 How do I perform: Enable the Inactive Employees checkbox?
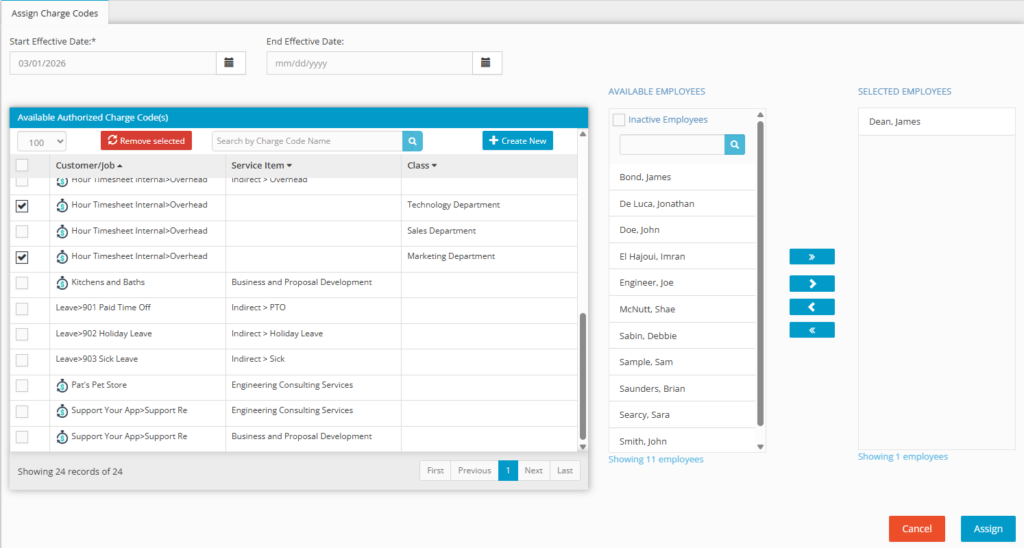tap(619, 120)
